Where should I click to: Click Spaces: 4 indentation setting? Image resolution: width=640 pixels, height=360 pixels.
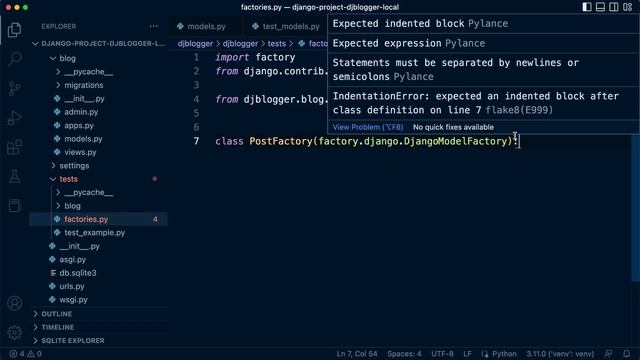point(404,354)
